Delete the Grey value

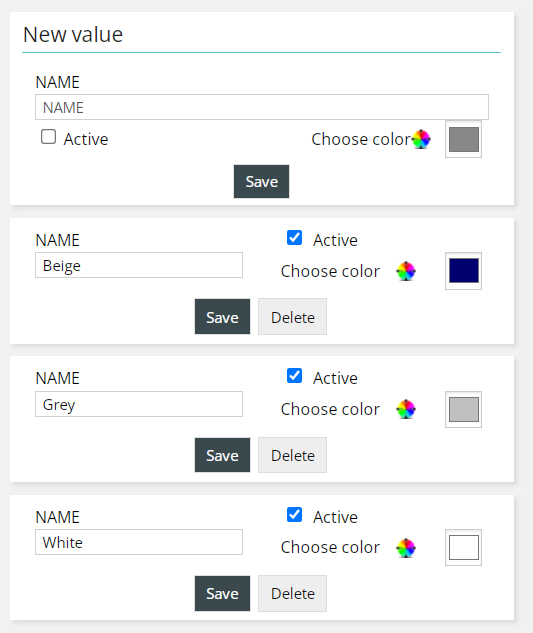pos(292,455)
